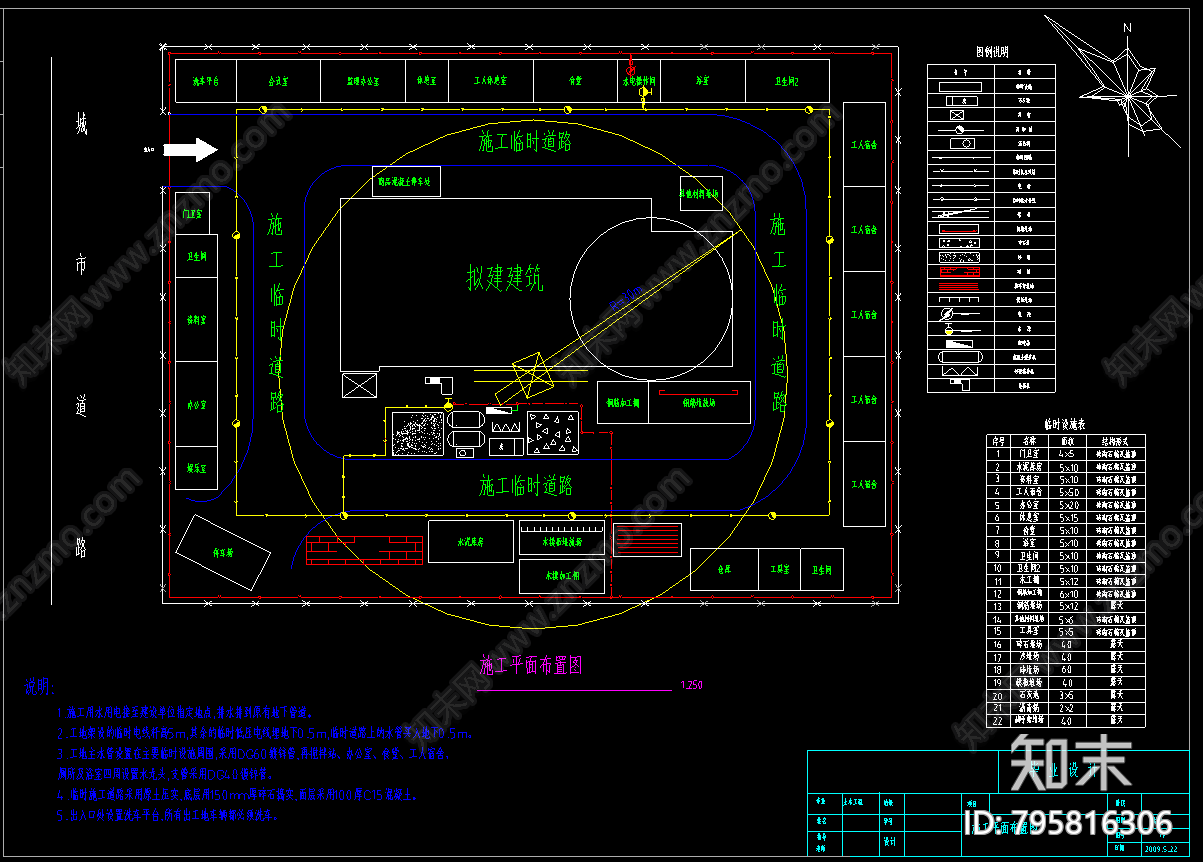
Task: Click the 面积 column header in the table
Action: pos(1067,440)
